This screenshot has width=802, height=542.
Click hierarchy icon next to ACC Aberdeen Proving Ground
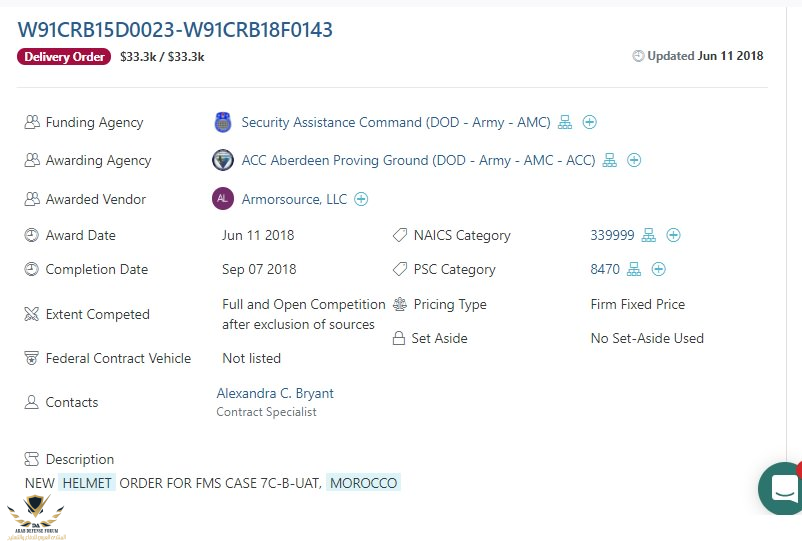[610, 160]
